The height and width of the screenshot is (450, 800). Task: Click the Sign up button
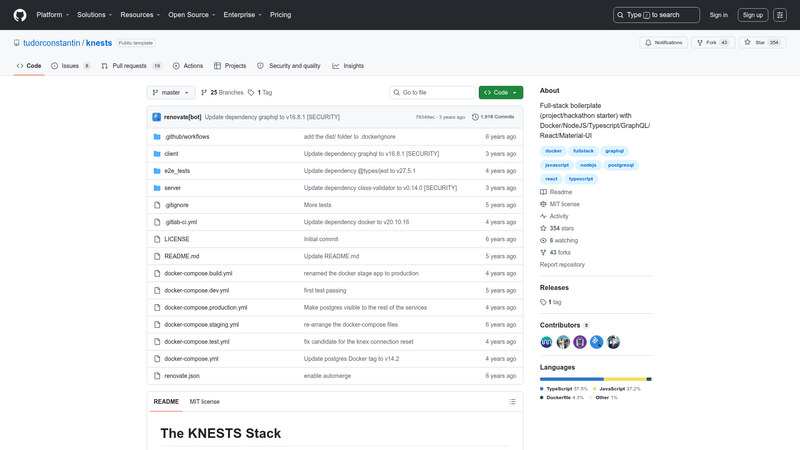click(753, 15)
